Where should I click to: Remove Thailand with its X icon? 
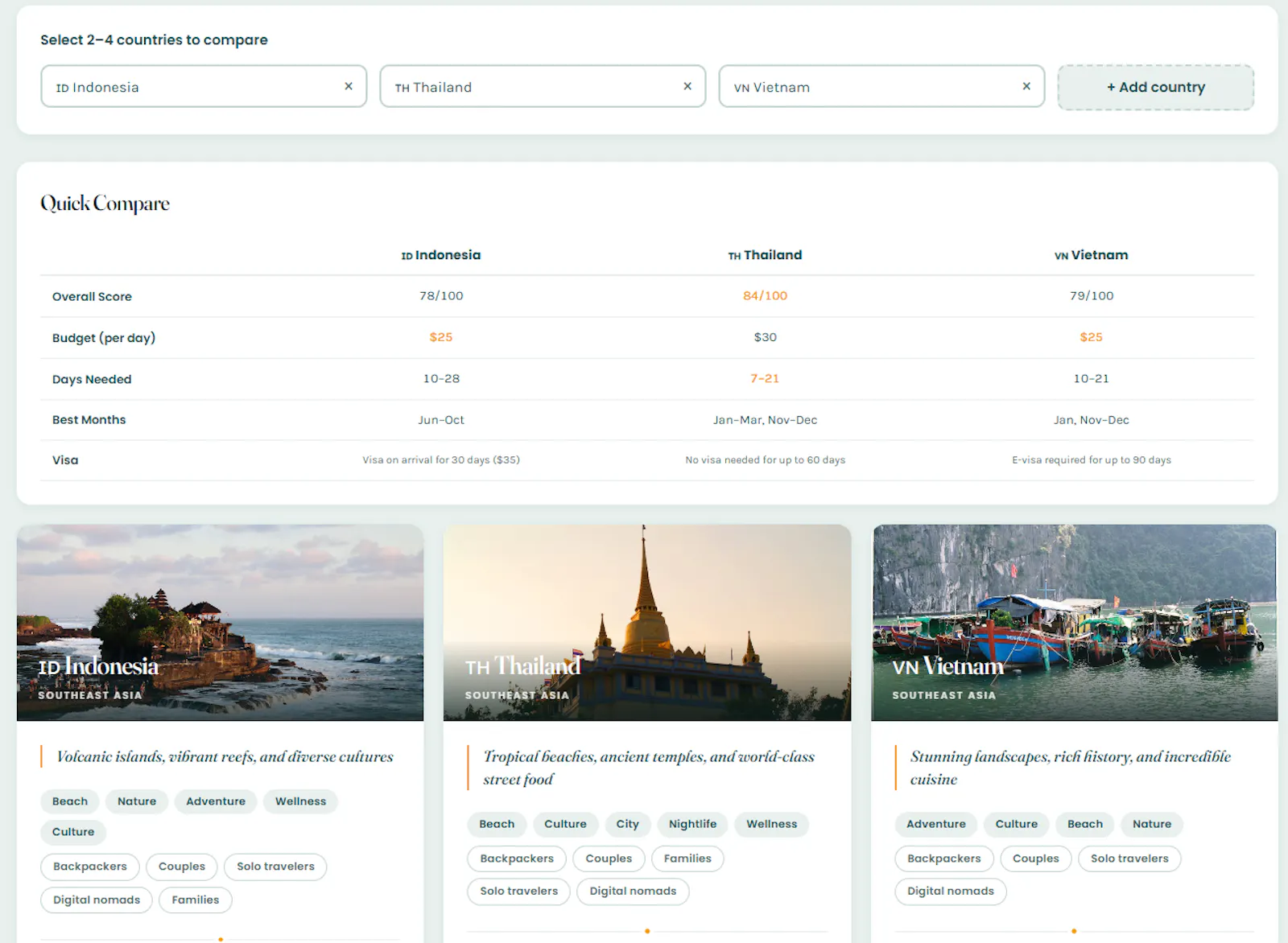[687, 86]
